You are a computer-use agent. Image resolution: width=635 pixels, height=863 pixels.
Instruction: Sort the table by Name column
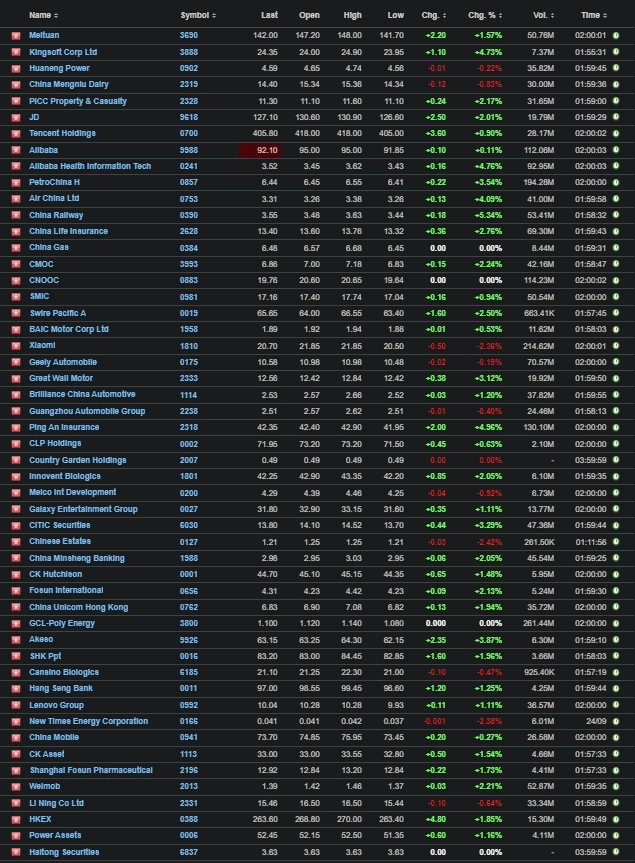[x=43, y=15]
